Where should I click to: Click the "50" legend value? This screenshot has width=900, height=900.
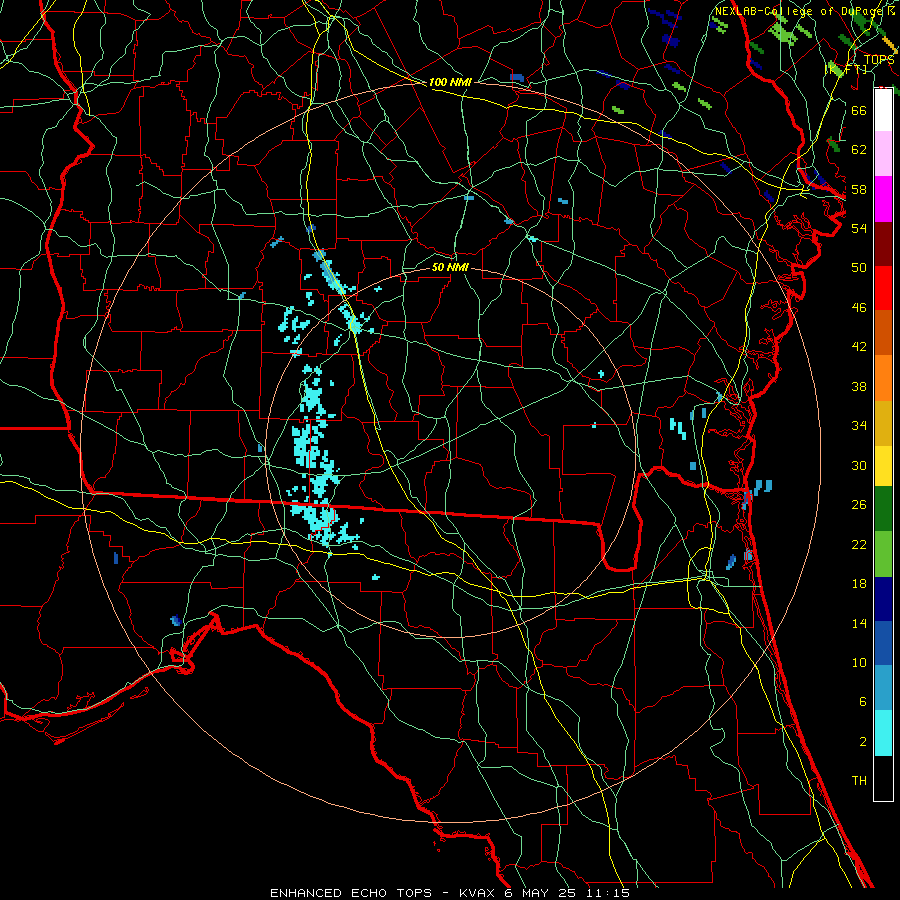point(859,268)
